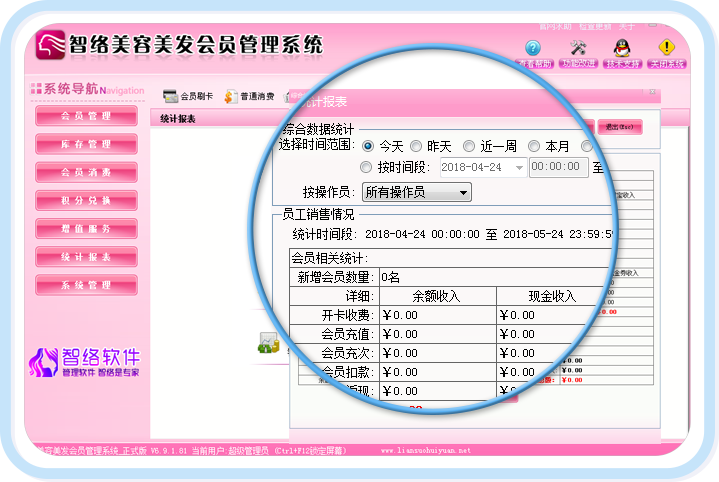The width and height of the screenshot is (719, 482).
Task: Go to 会员消费 in the sidebar
Action: [86, 172]
